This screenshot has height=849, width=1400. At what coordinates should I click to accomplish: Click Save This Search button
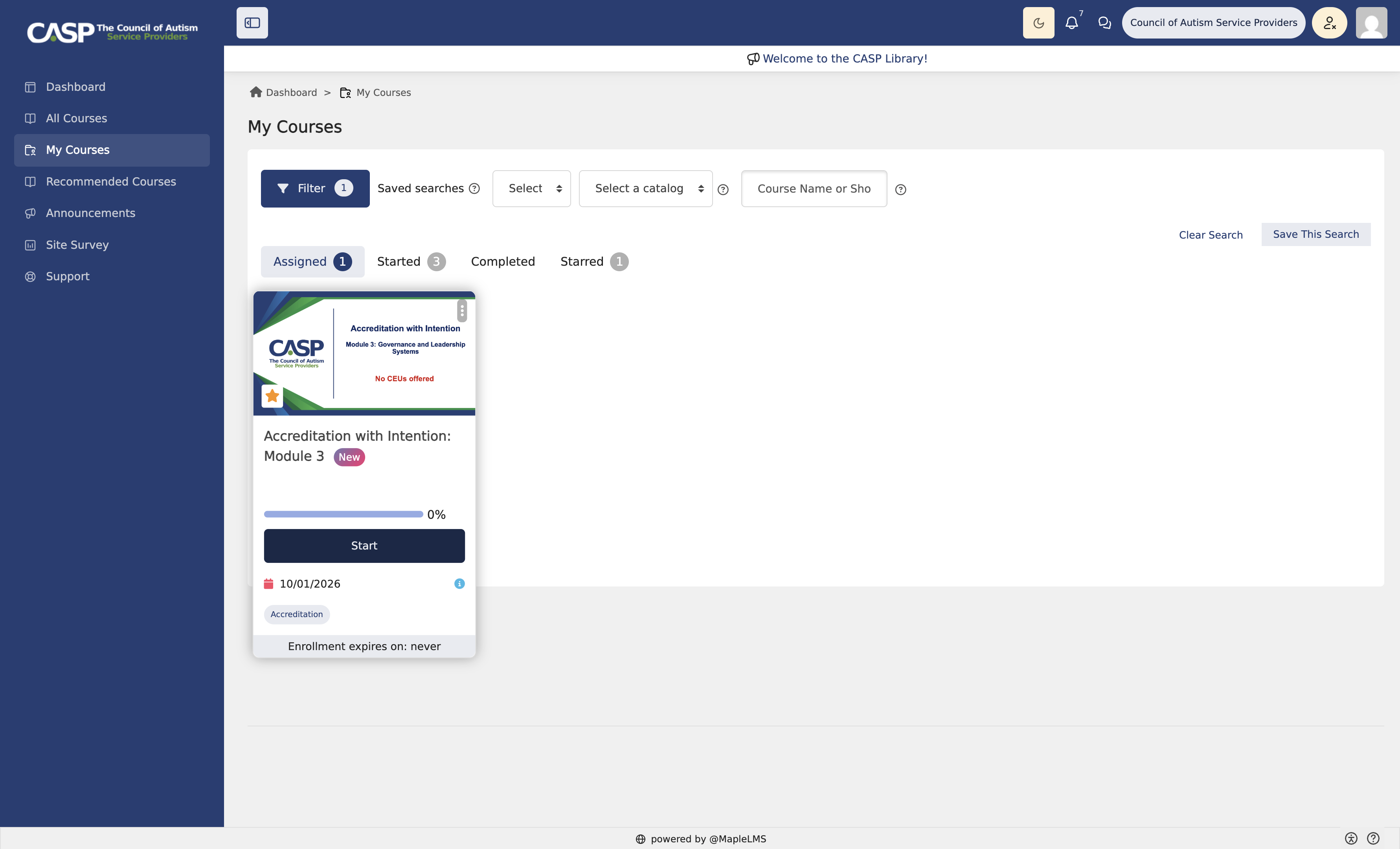[x=1315, y=234]
